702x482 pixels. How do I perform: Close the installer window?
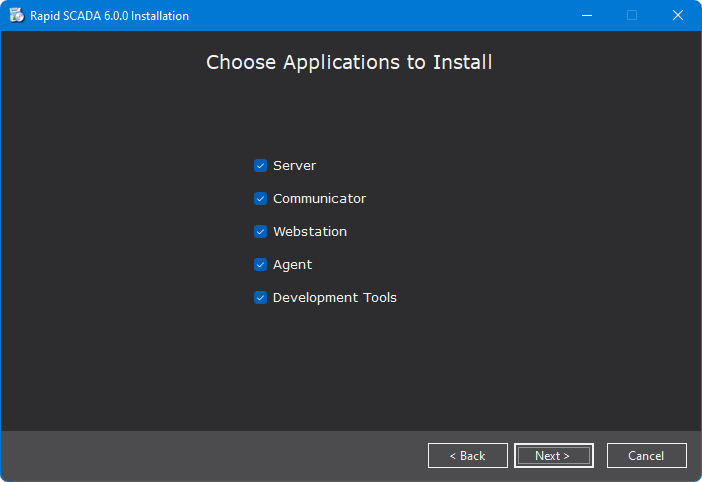678,16
